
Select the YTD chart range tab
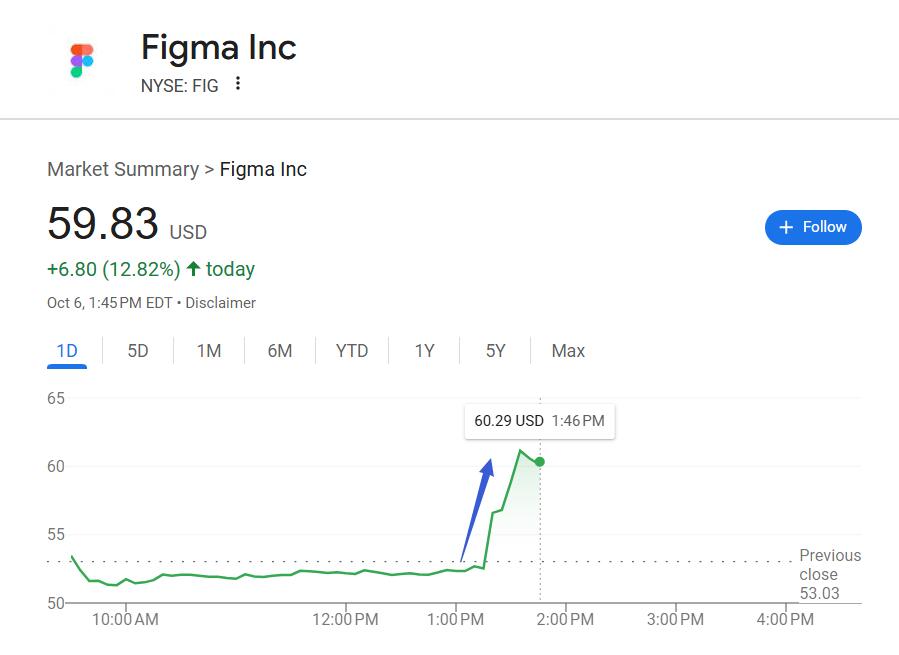point(352,351)
